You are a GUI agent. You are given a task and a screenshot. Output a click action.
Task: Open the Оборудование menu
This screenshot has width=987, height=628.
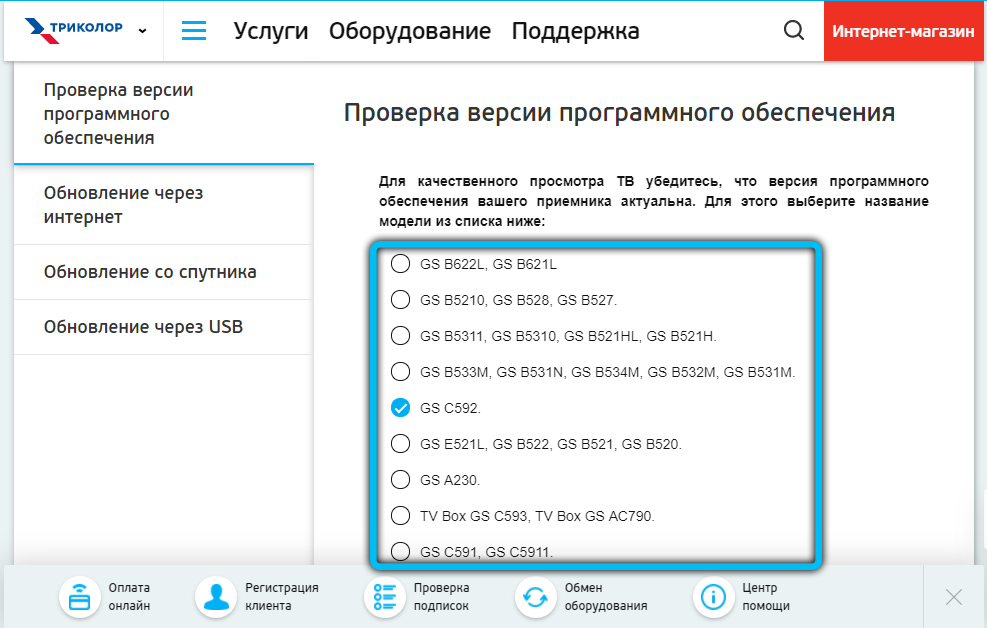pyautogui.click(x=410, y=31)
